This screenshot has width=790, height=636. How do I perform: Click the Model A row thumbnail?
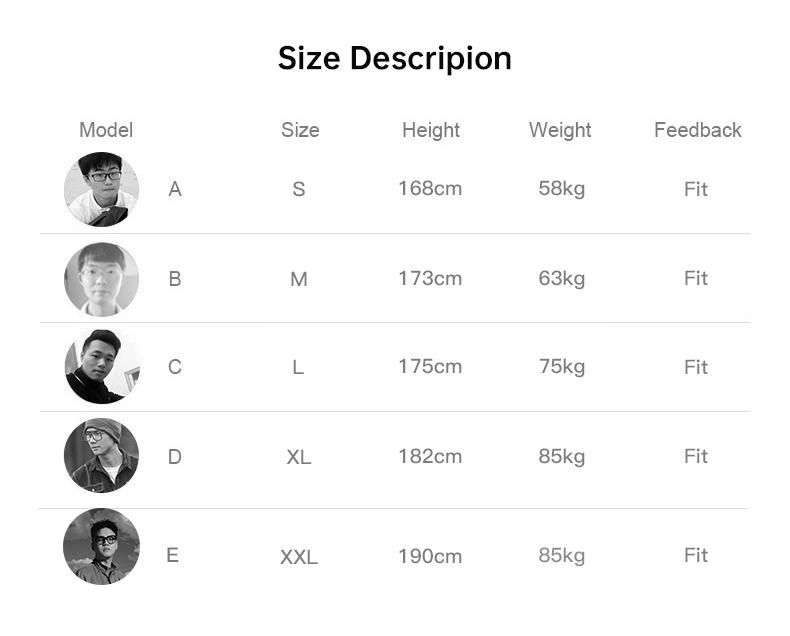101,189
